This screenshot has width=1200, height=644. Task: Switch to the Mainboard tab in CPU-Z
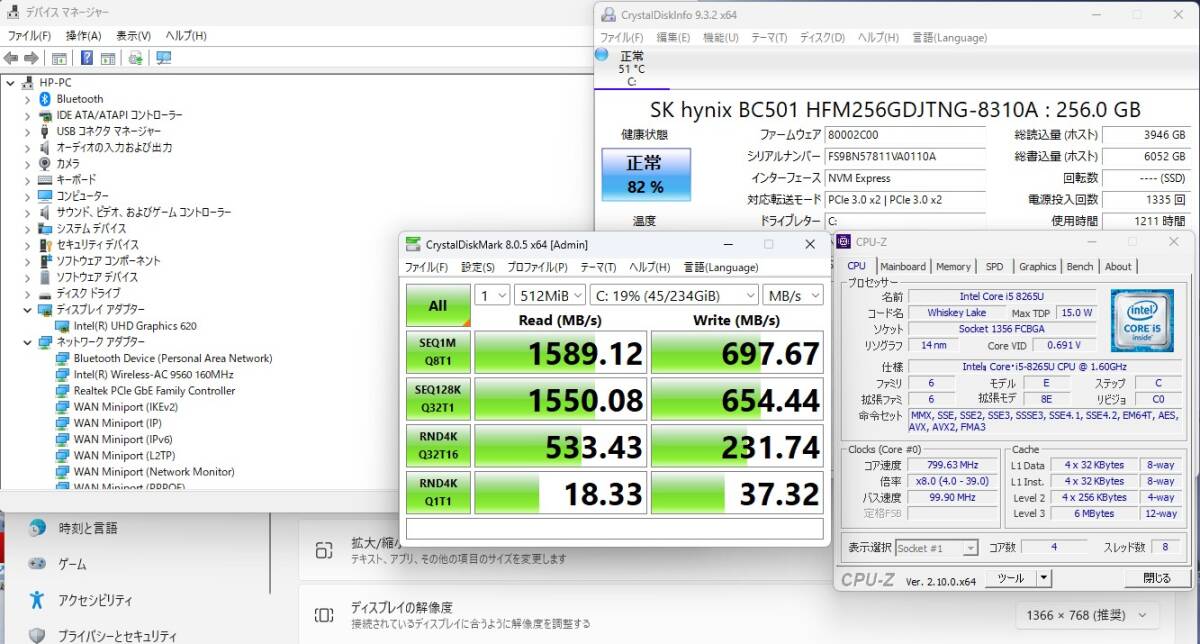[x=903, y=266]
